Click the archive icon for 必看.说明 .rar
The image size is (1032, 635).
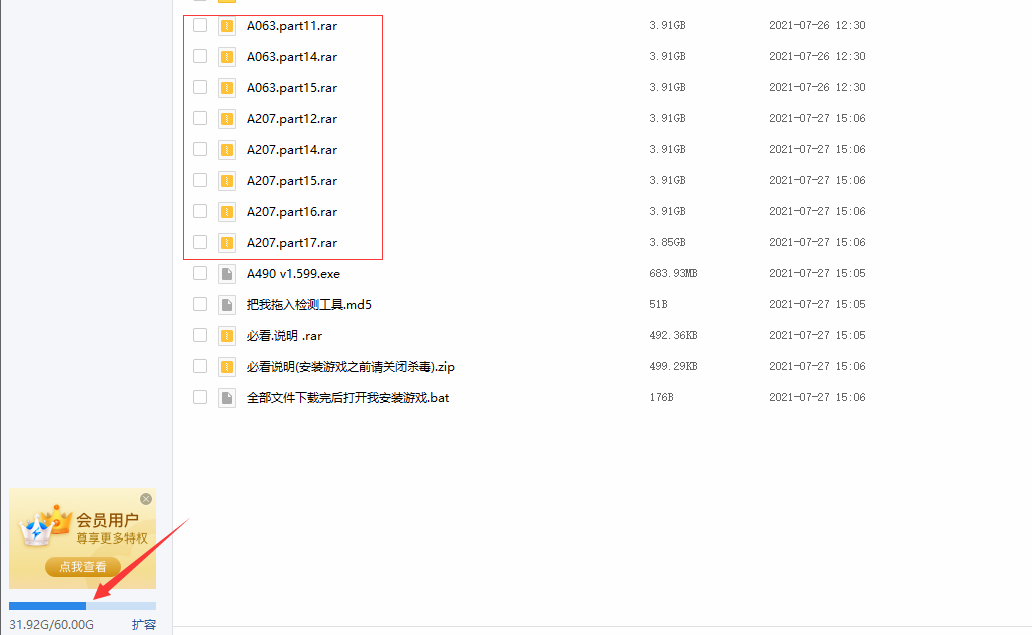(227, 336)
